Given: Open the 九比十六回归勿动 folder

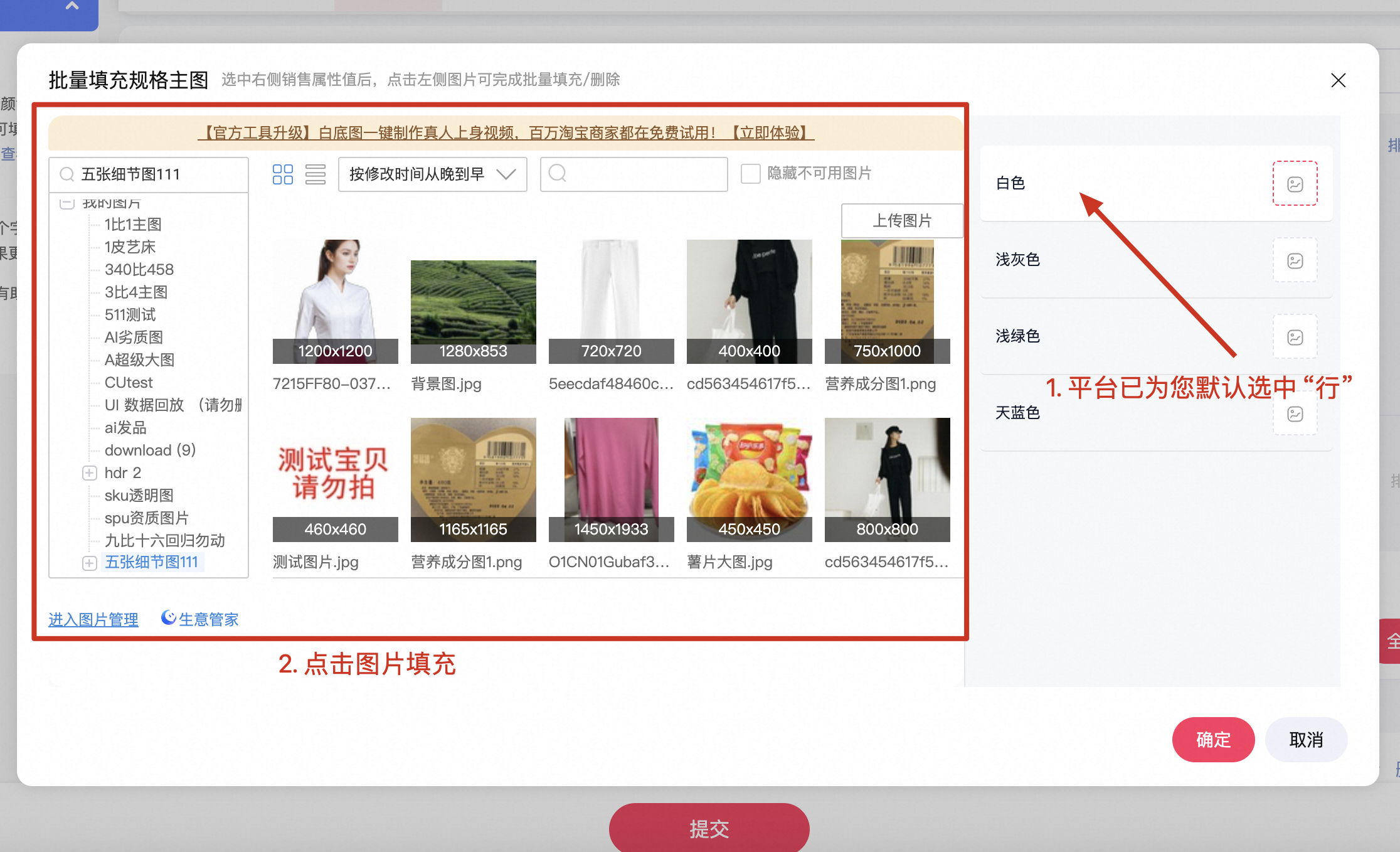Looking at the screenshot, I should click(x=165, y=541).
